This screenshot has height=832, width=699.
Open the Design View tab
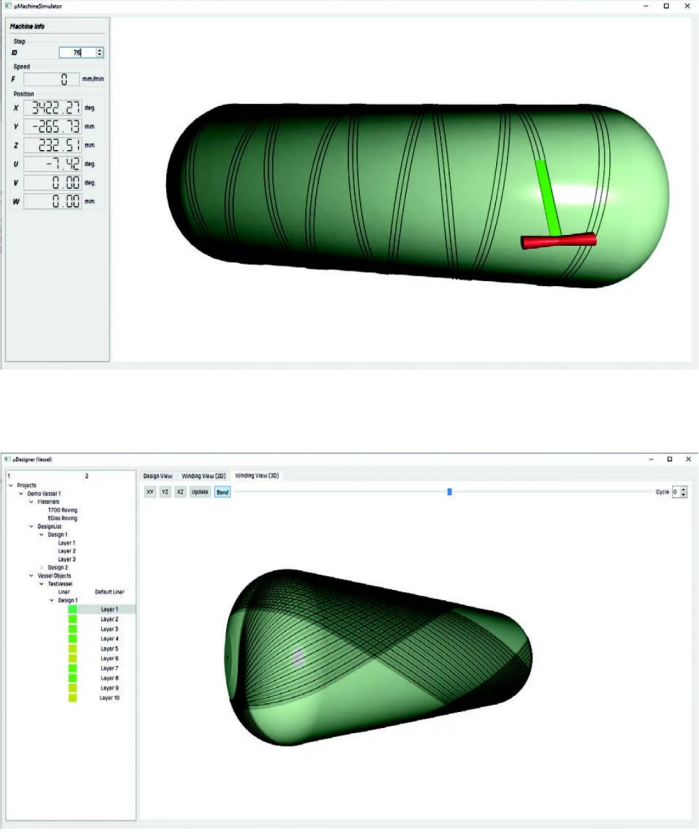click(x=158, y=476)
